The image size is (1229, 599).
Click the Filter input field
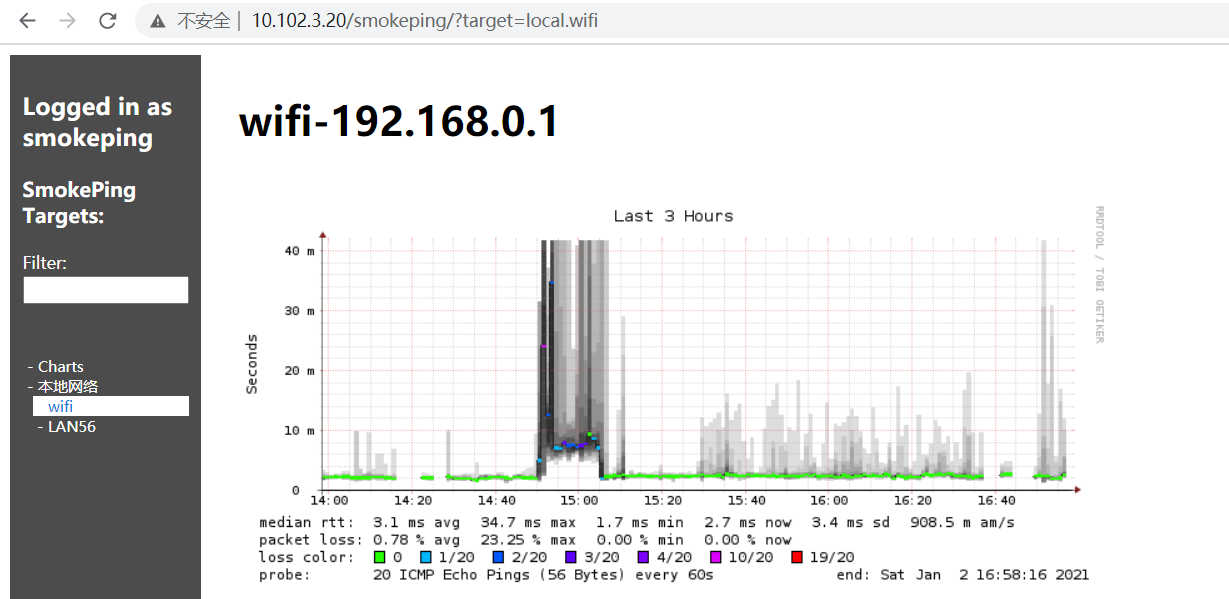[x=106, y=290]
